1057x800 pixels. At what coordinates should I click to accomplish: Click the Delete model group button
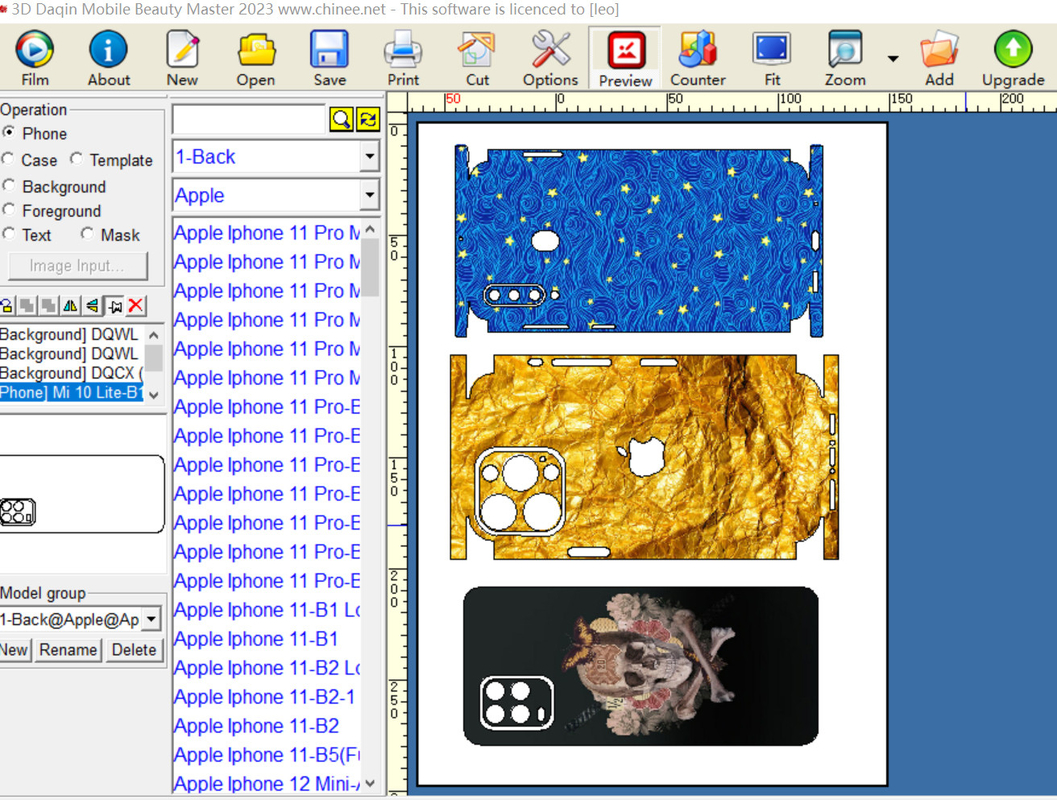[x=133, y=650]
